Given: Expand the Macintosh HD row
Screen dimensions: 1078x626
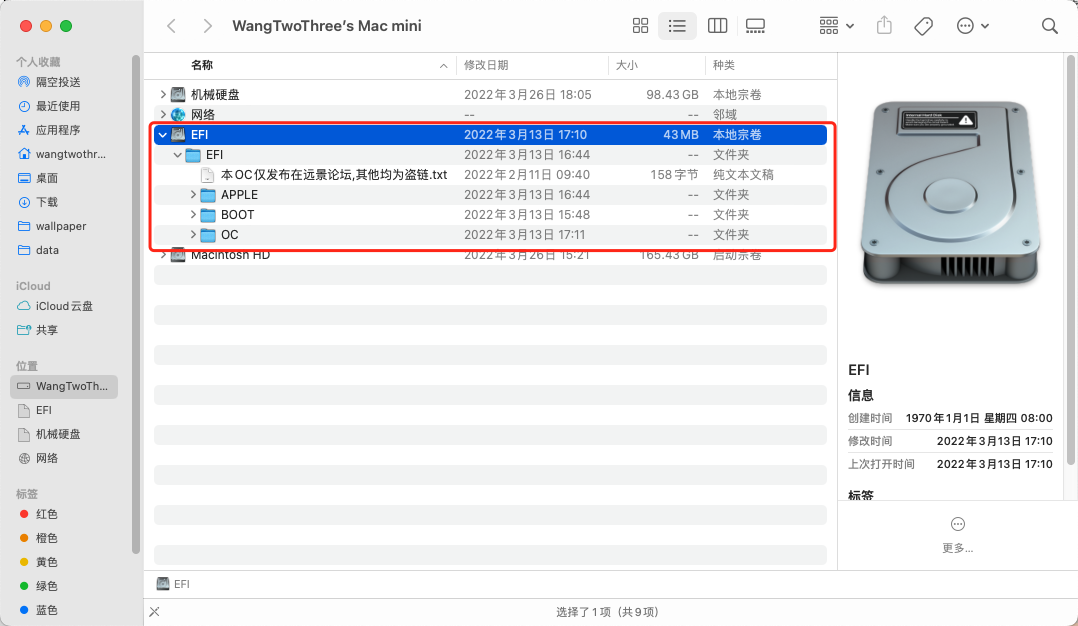Looking at the screenshot, I should click(163, 255).
